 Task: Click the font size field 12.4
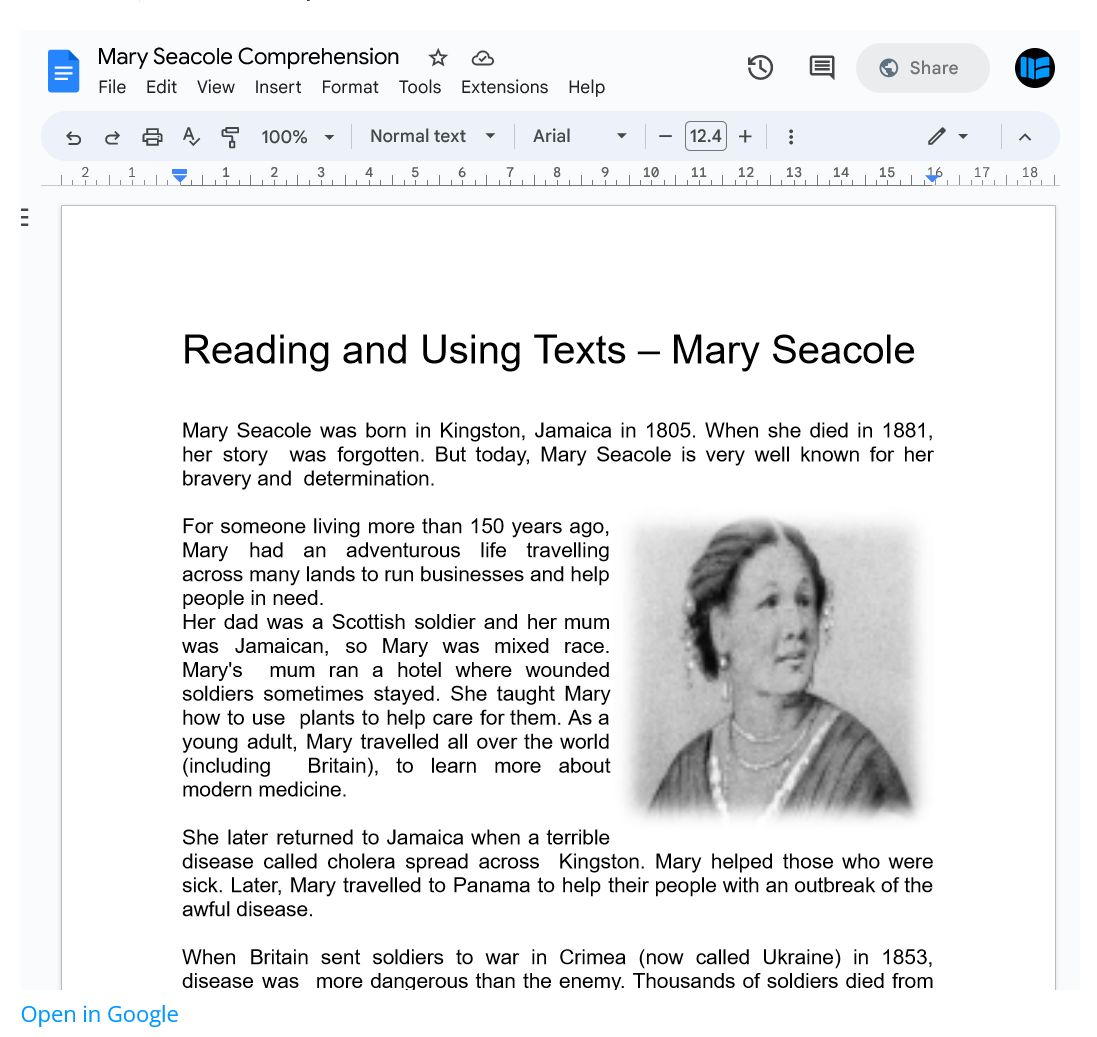click(x=706, y=136)
